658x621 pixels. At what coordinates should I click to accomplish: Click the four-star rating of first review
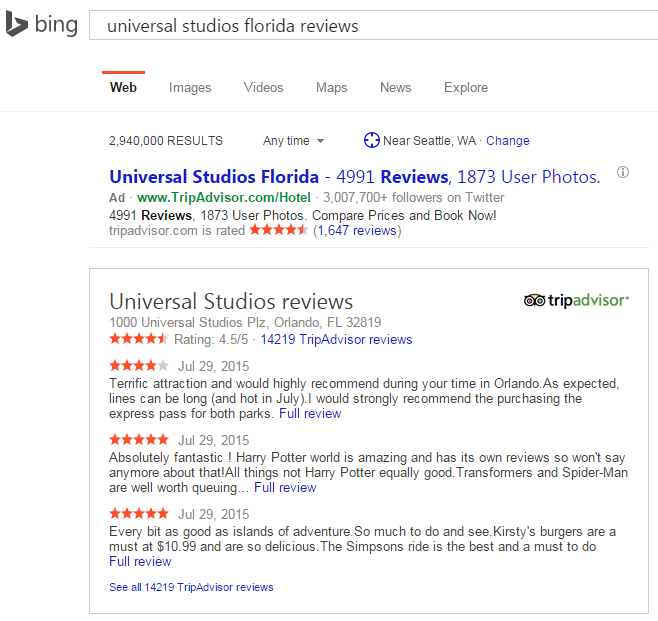coord(139,365)
